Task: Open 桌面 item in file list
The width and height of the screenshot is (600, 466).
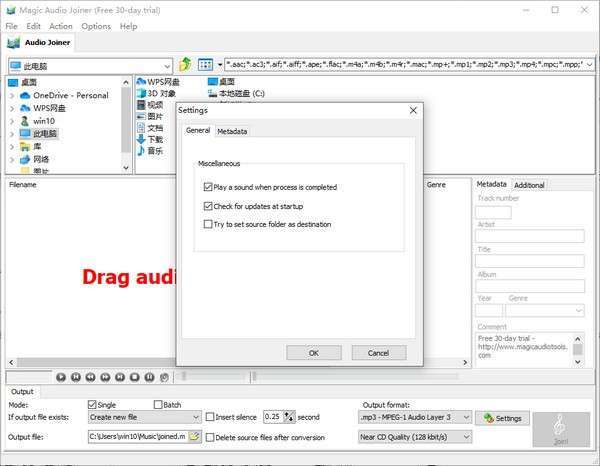Action: 222,81
